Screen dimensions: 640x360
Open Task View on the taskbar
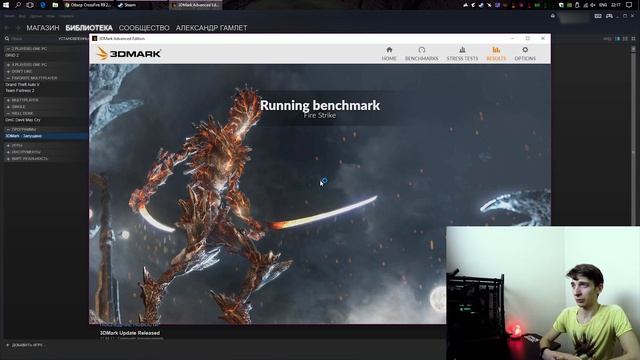pyautogui.click(x=30, y=5)
